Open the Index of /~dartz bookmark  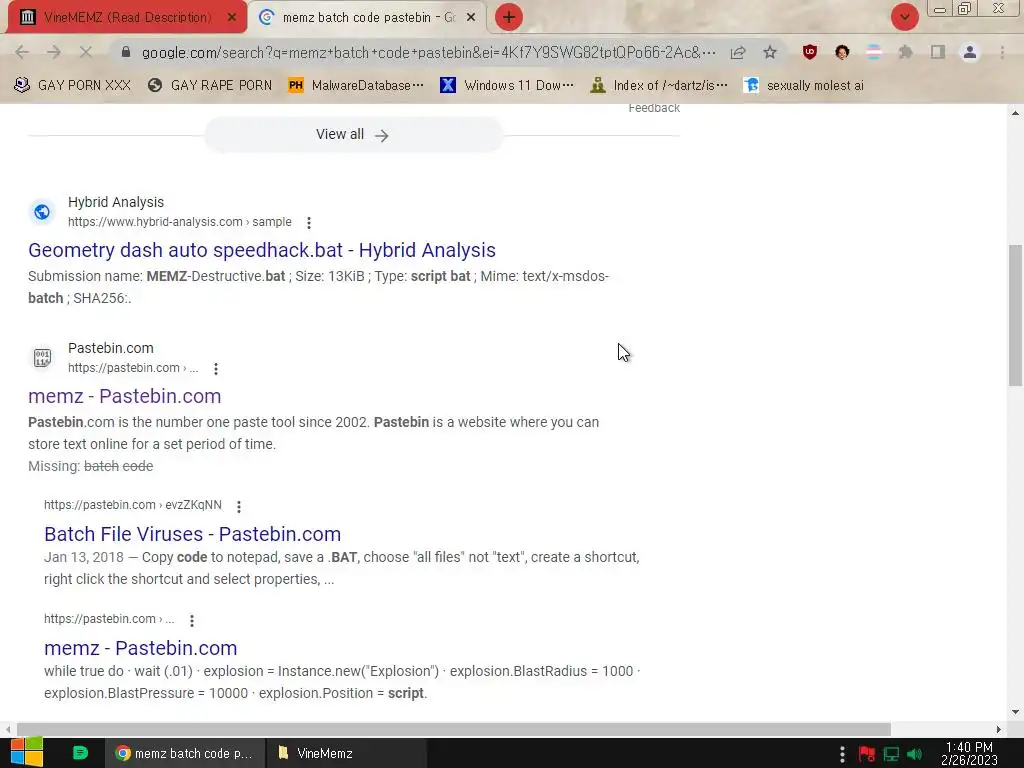(x=658, y=86)
